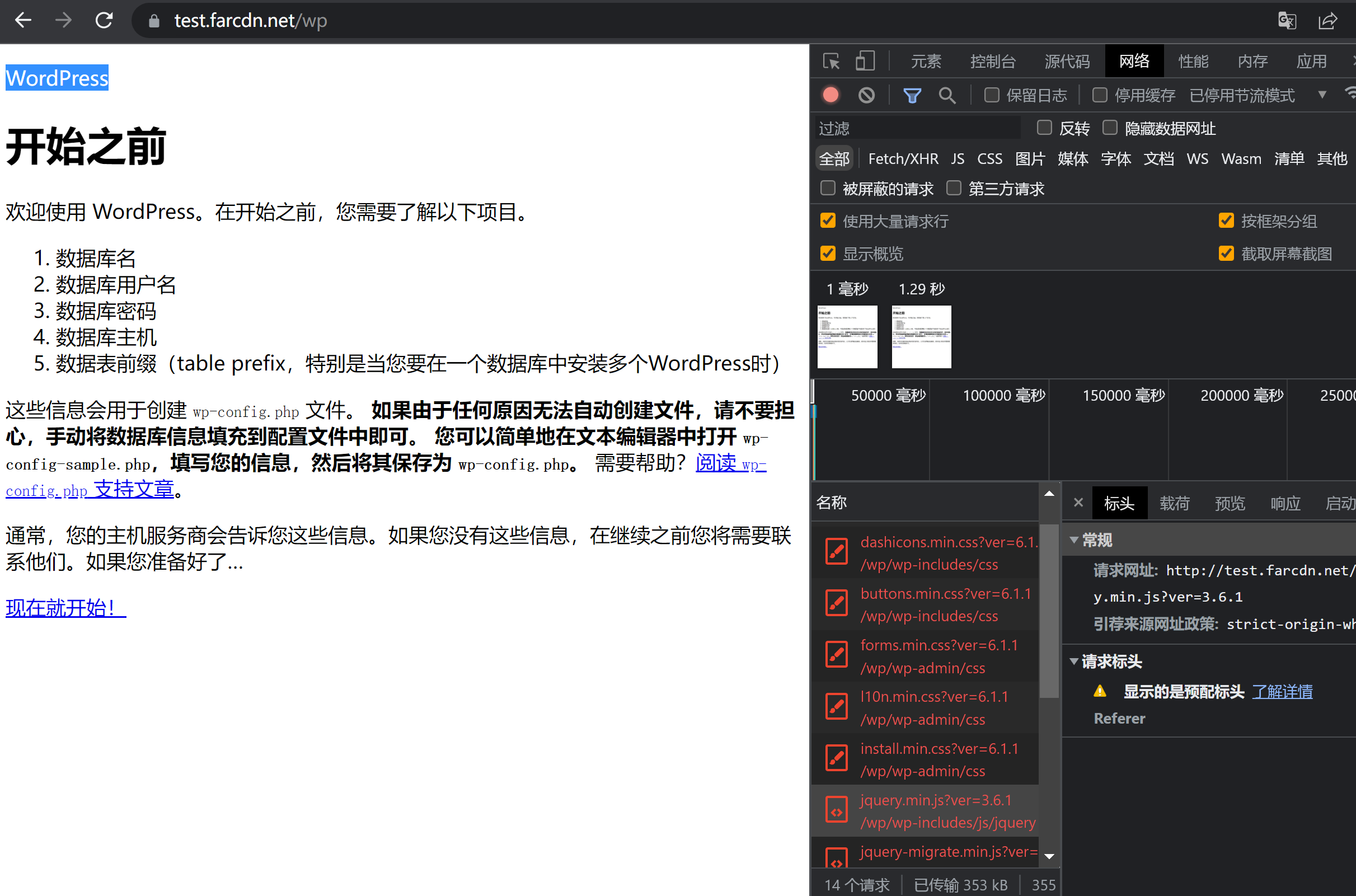This screenshot has width=1356, height=896.
Task: Click the WordPress logo link
Action: (x=57, y=78)
